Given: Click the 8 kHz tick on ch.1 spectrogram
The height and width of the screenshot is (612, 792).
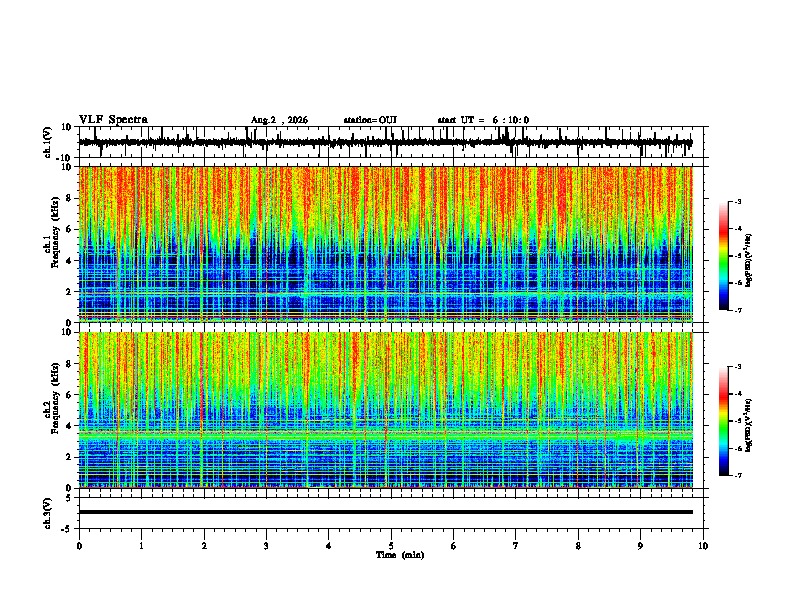Looking at the screenshot, I should pyautogui.click(x=70, y=198).
